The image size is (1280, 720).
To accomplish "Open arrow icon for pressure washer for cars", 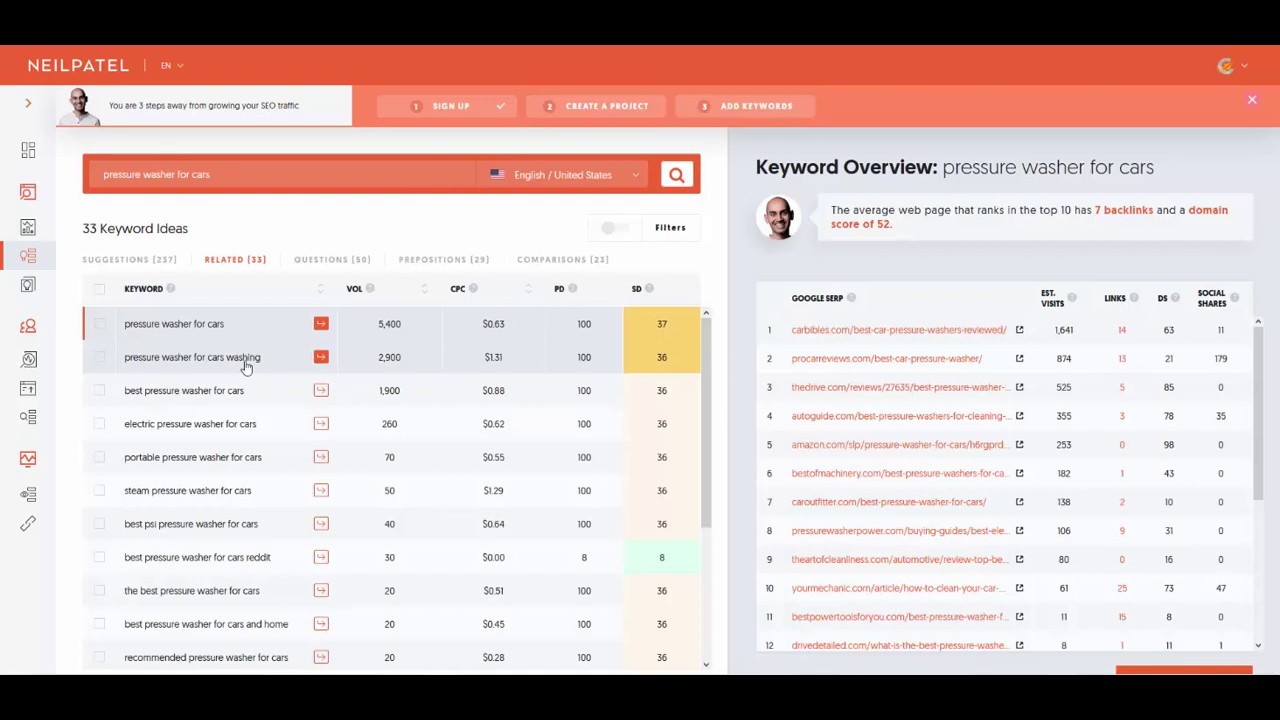I will coord(321,324).
